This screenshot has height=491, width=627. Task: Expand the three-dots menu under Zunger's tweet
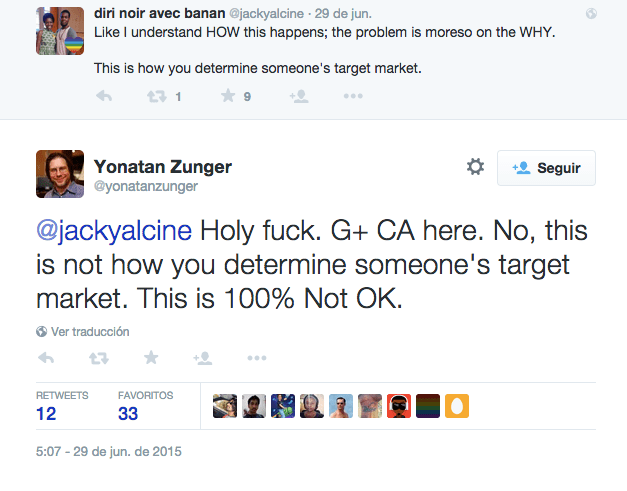(257, 358)
